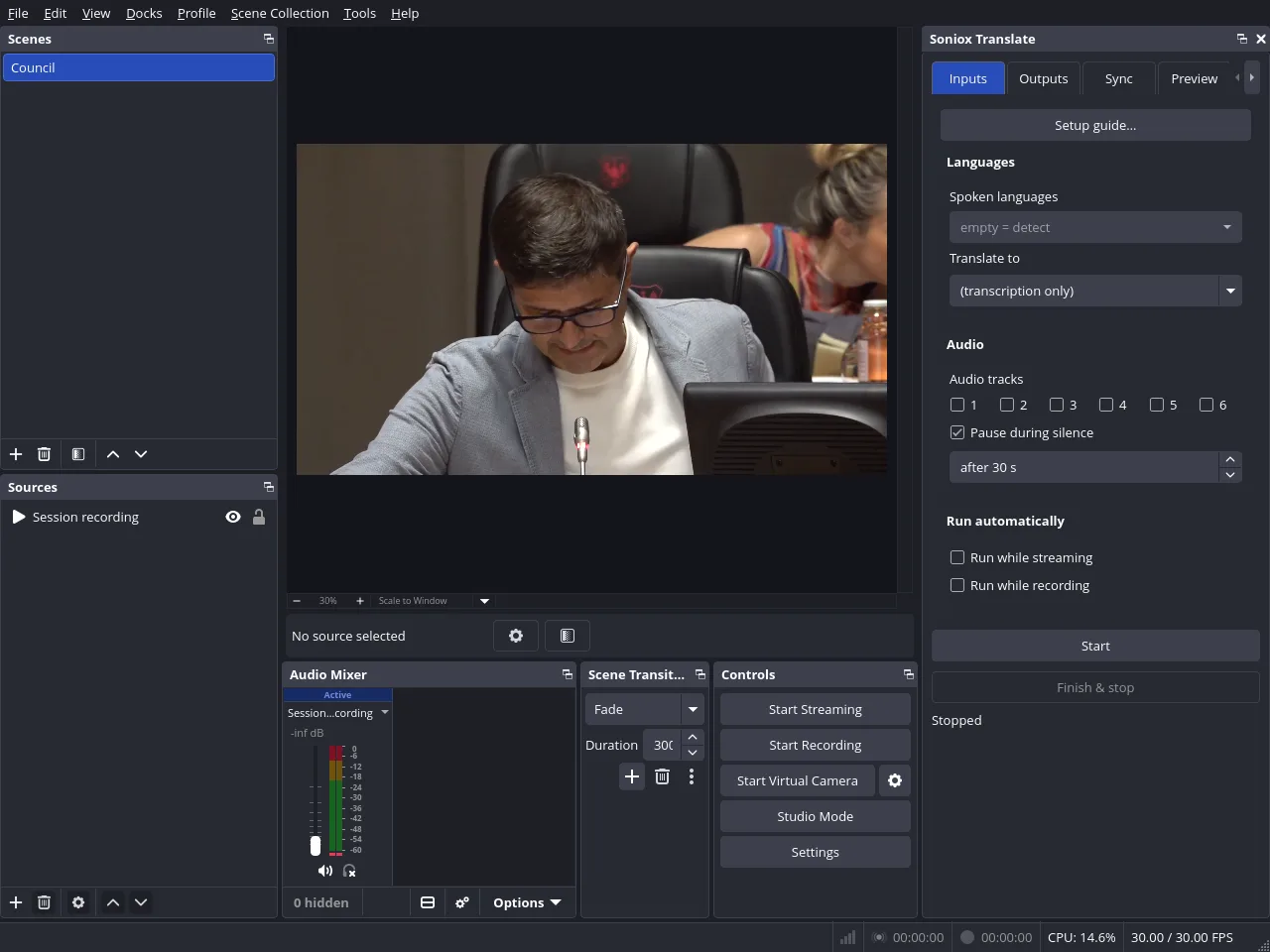Mute Session recording audio speaker icon

coord(324,871)
